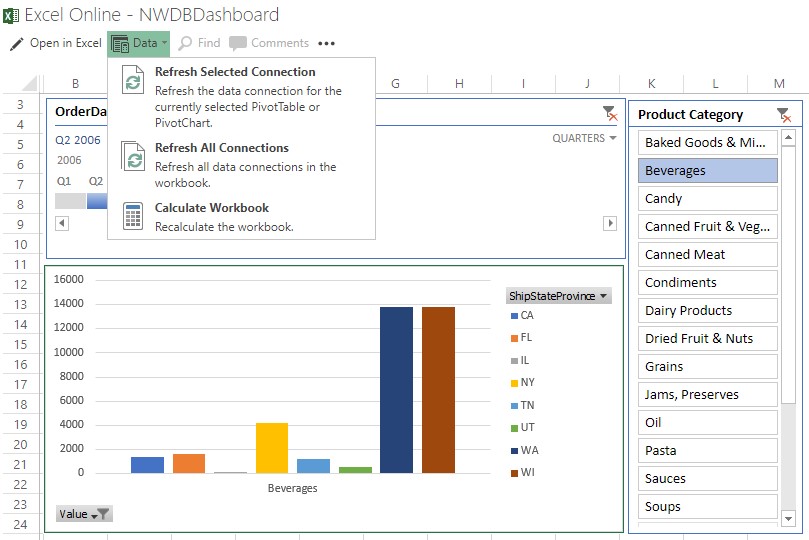Click the Q2 2006 timeline selection label
The width and height of the screenshot is (809, 540).
tap(78, 140)
